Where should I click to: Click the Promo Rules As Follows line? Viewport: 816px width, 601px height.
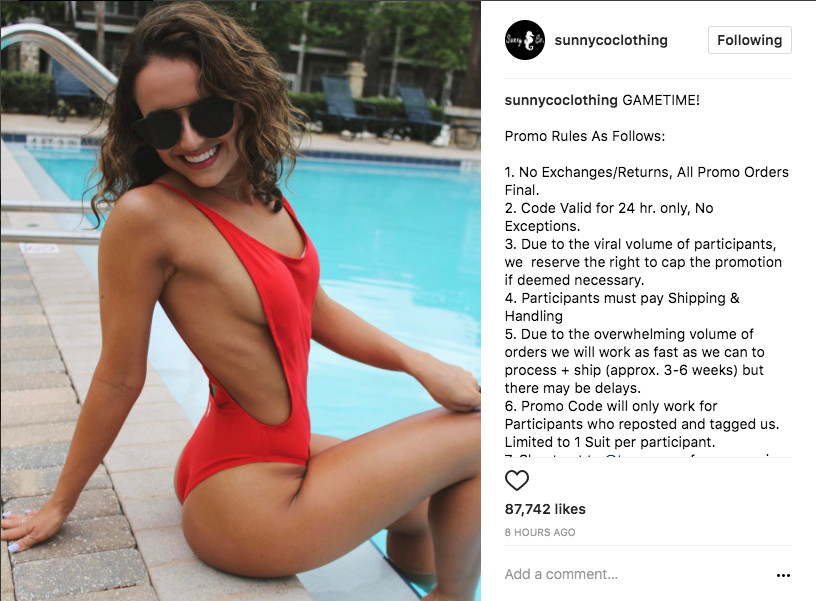(585, 136)
